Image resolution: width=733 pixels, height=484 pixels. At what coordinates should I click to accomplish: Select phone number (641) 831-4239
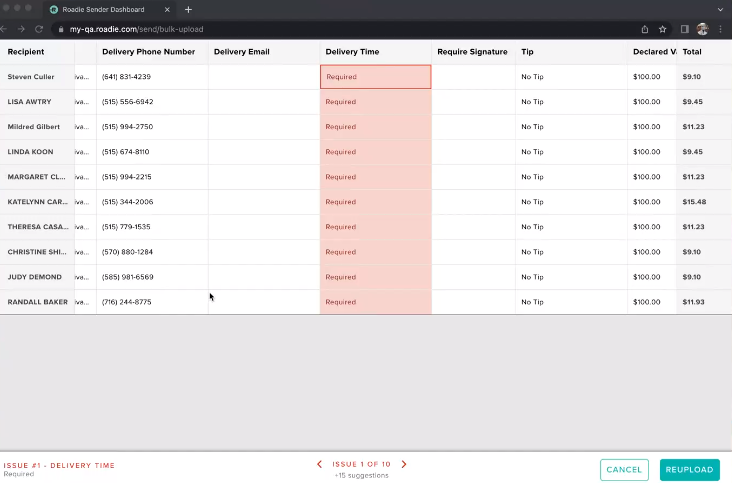pyautogui.click(x=126, y=77)
